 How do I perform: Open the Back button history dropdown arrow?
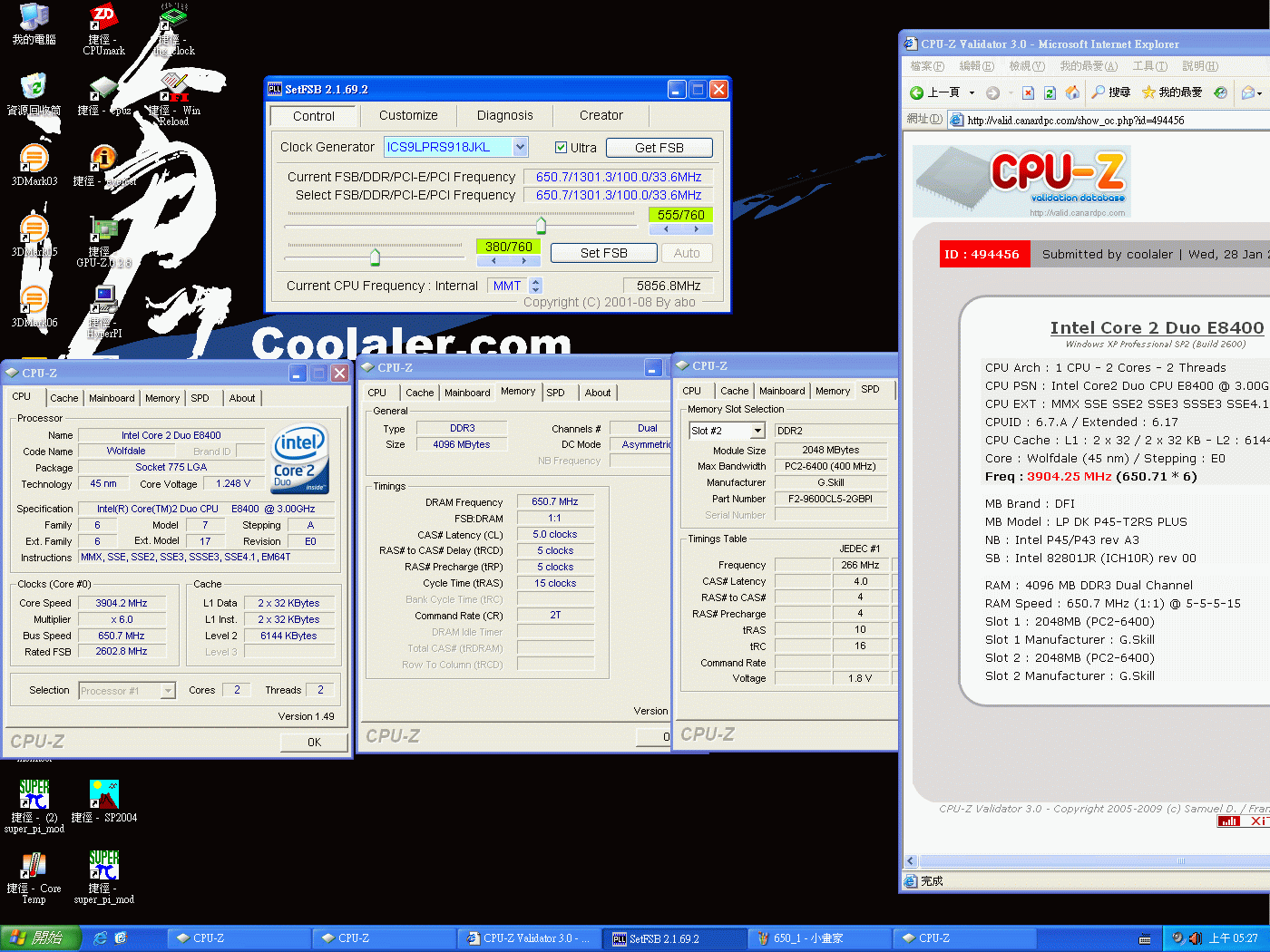(972, 92)
